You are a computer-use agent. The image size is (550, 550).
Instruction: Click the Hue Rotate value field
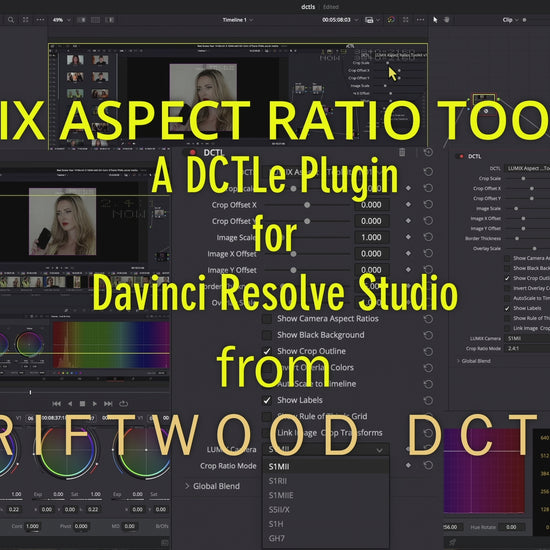click(x=511, y=527)
